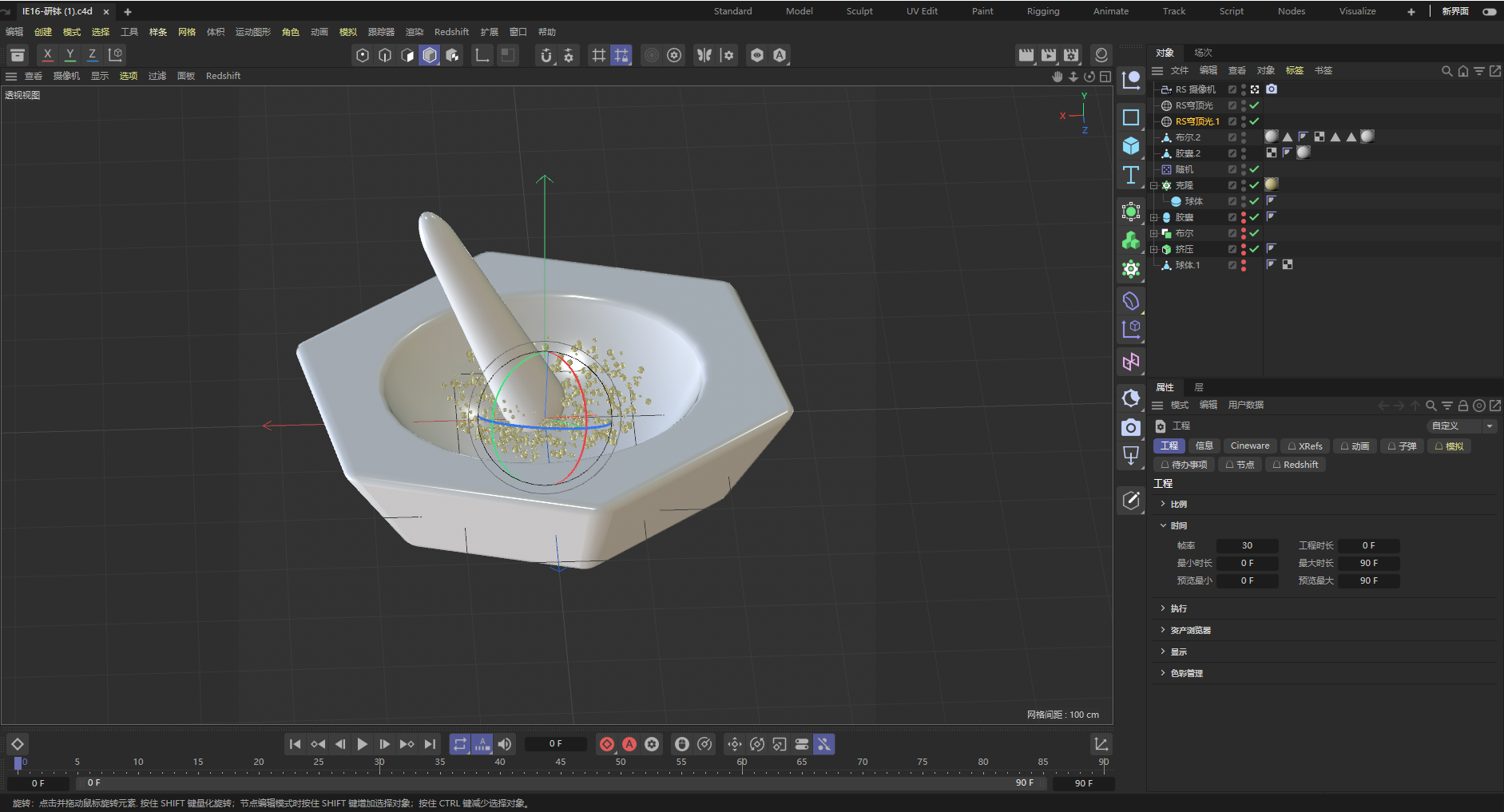Toggle the green enable check for 随机
This screenshot has width=1504, height=812.
point(1254,169)
